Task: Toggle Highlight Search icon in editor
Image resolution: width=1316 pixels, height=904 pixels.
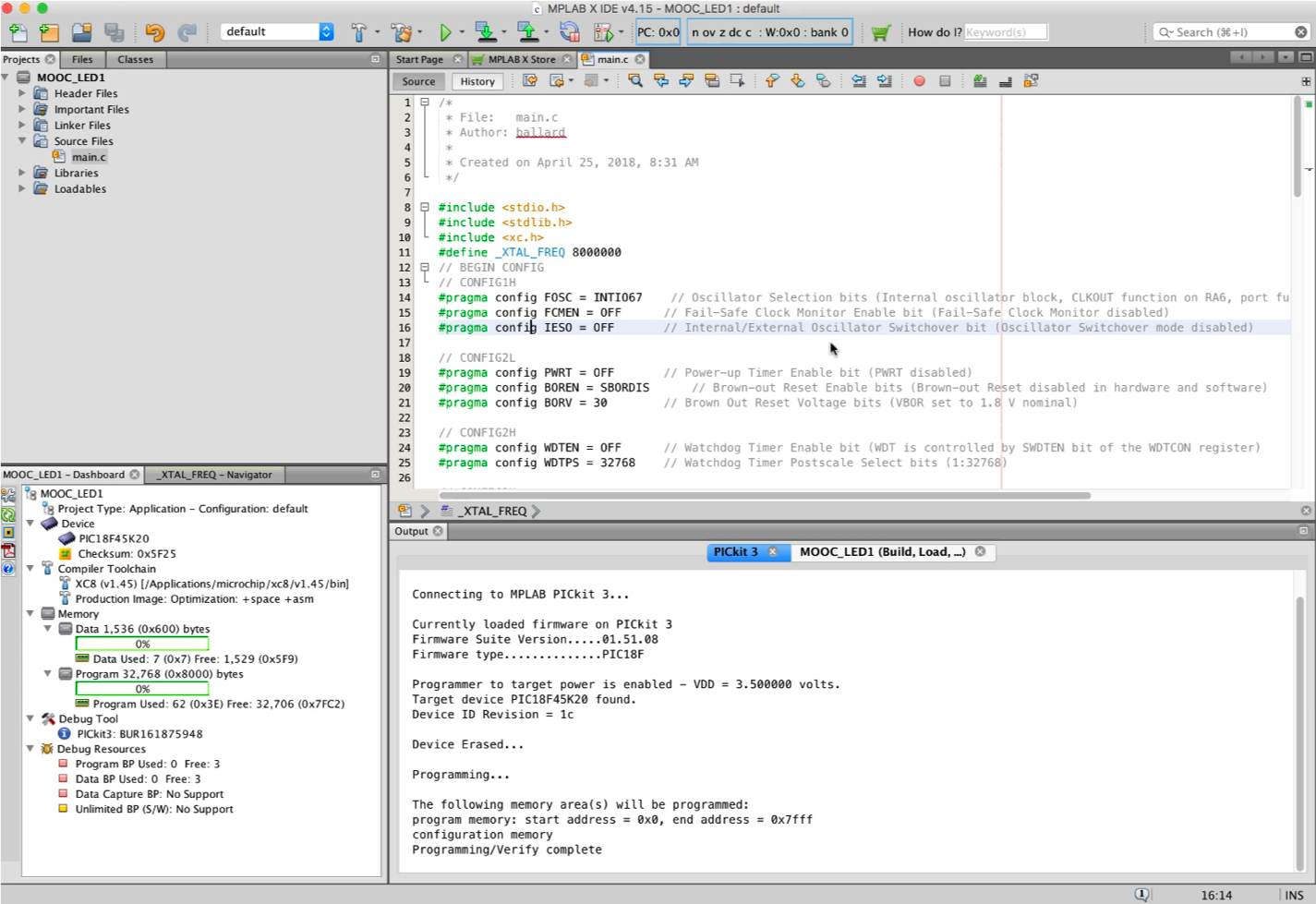Action: click(x=712, y=81)
